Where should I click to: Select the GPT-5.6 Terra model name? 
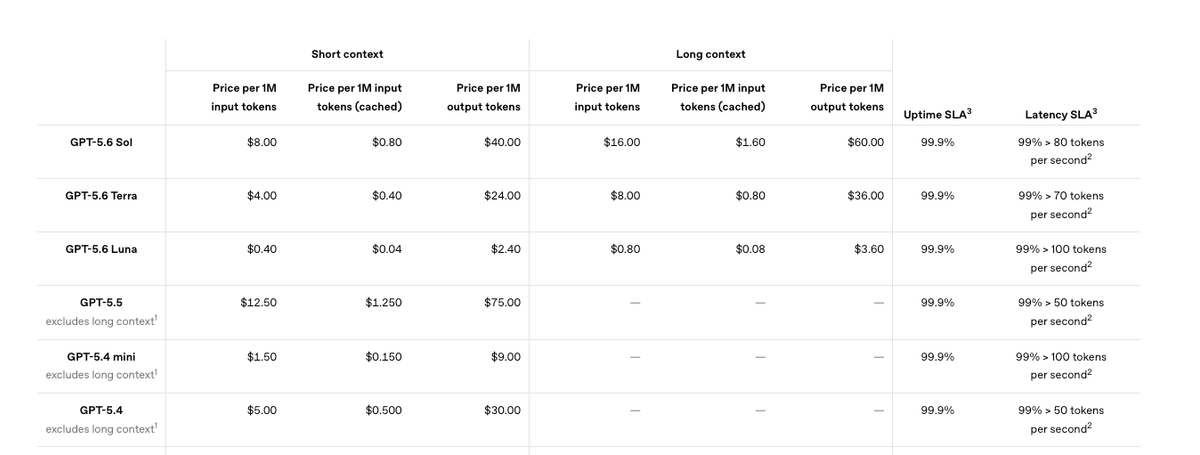click(101, 195)
